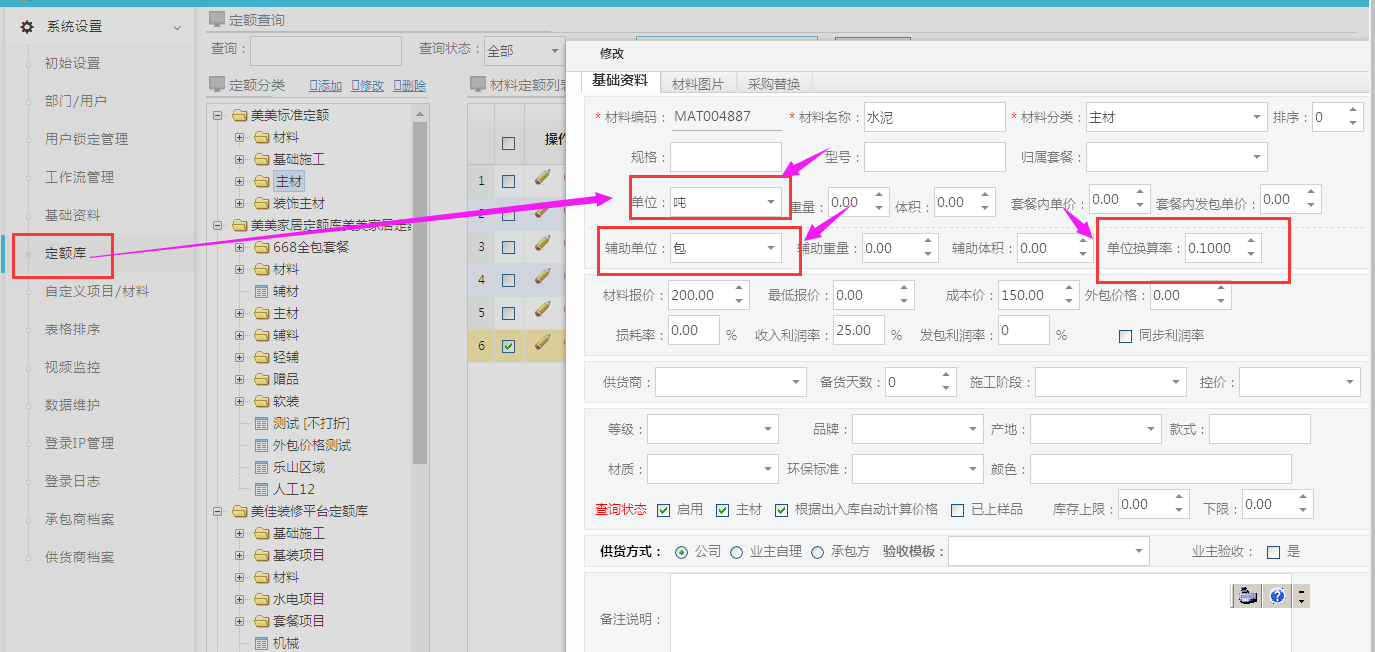Click the edit pencil icon in row 6
The width and height of the screenshot is (1375, 652).
tap(543, 344)
